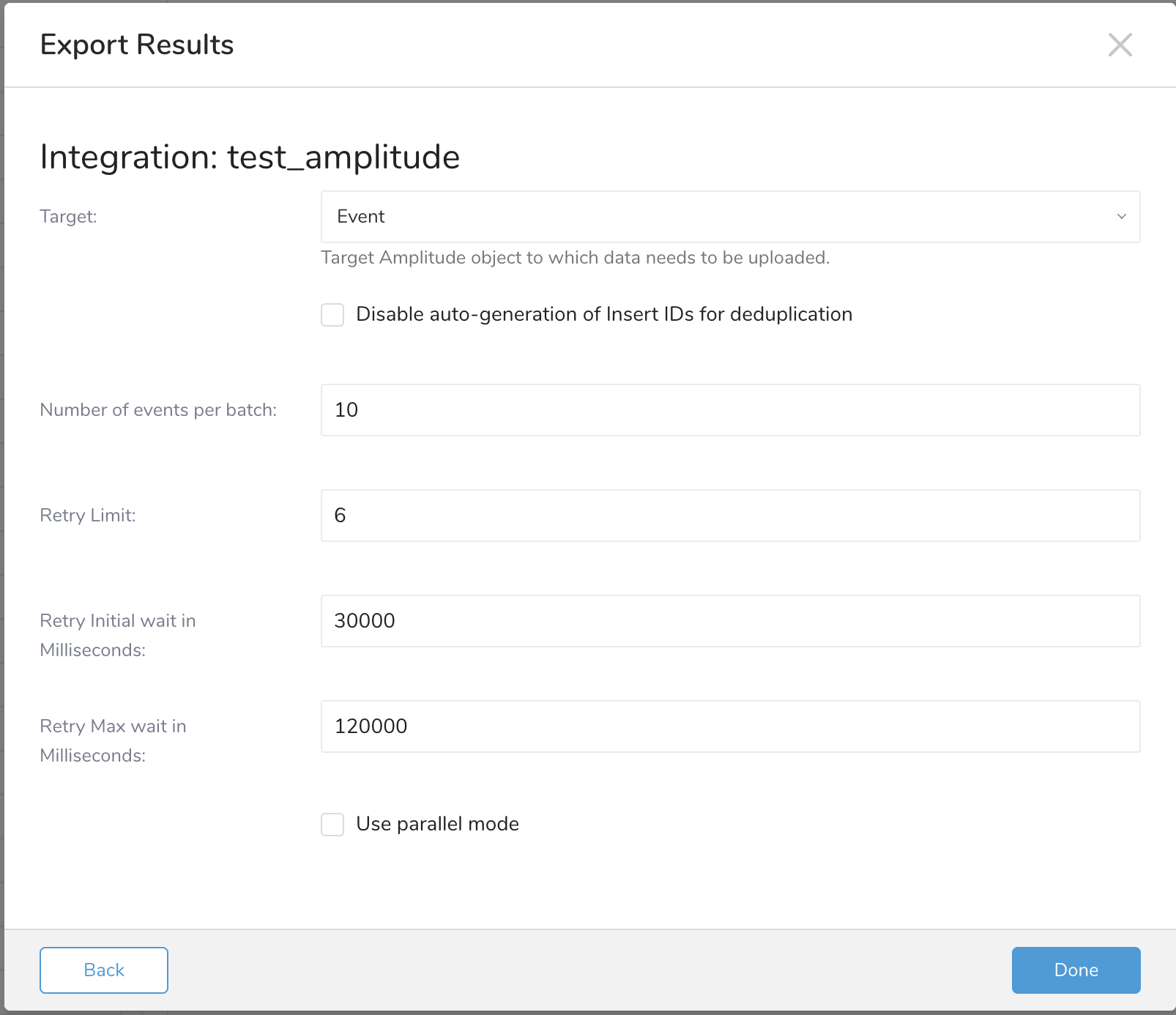Screen dimensions: 1176x1015
Task: Focus the Number of events per batch field
Action: [729, 410]
